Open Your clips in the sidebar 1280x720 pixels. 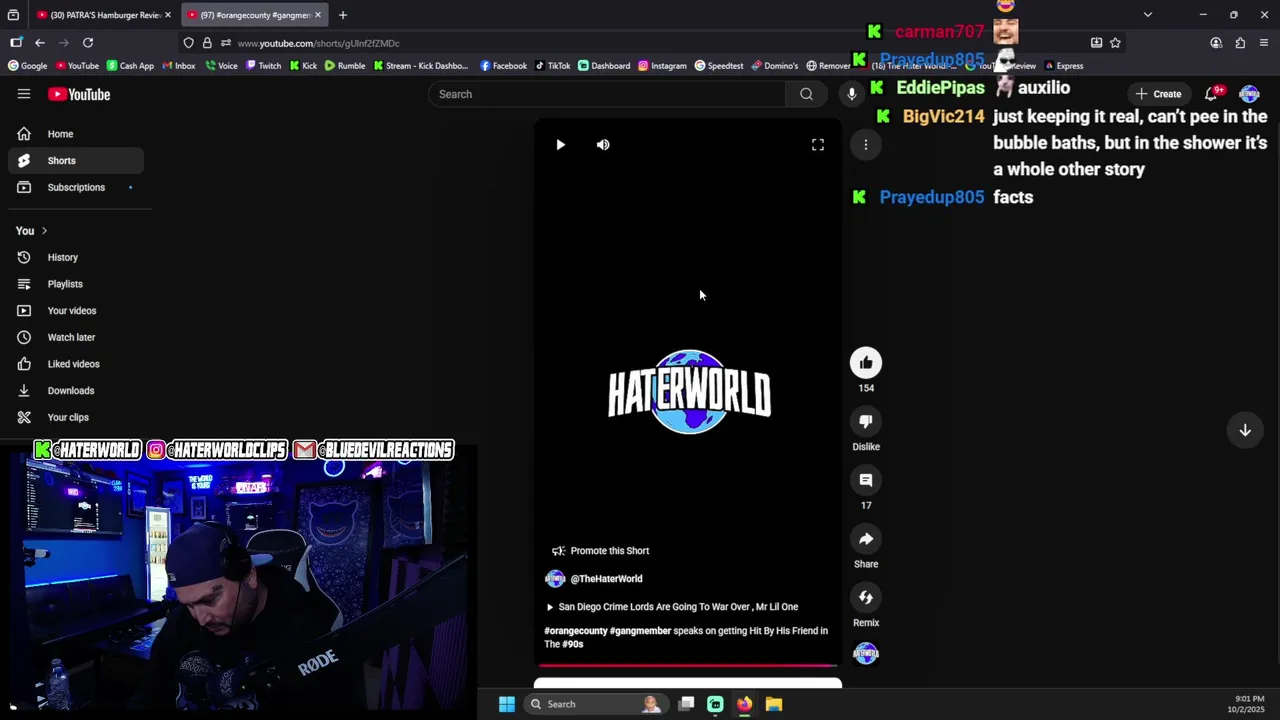tap(75, 417)
